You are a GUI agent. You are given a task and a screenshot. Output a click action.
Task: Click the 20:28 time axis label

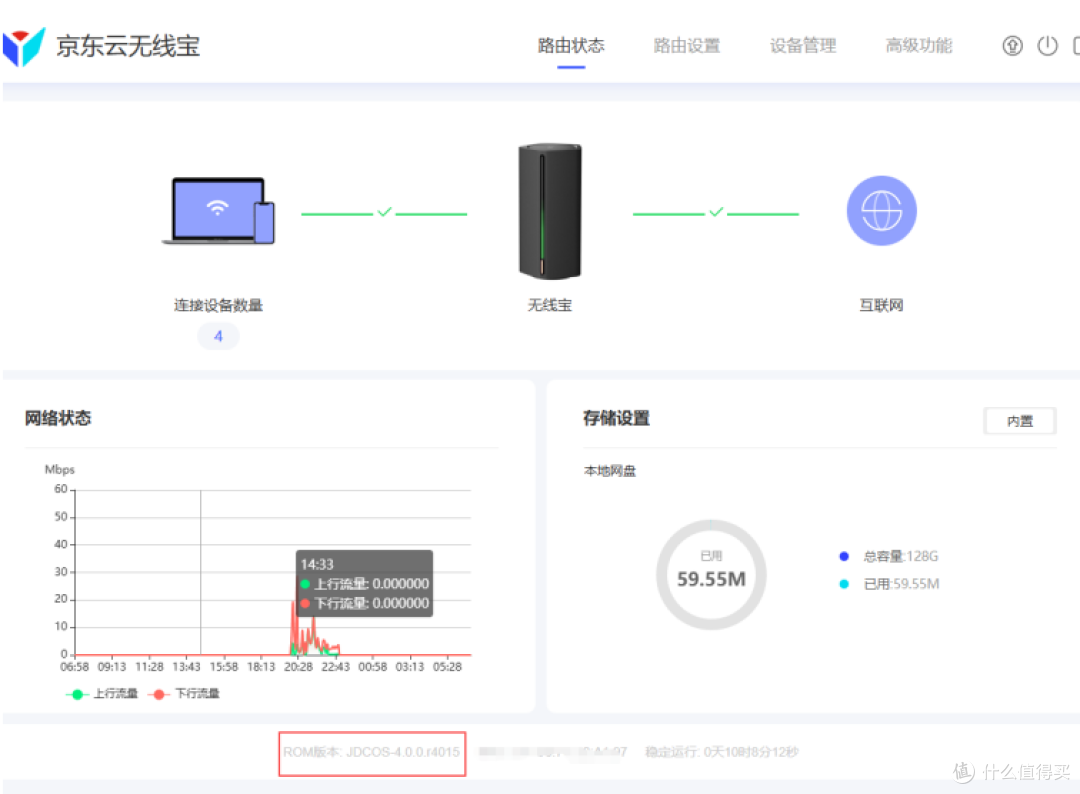[298, 667]
